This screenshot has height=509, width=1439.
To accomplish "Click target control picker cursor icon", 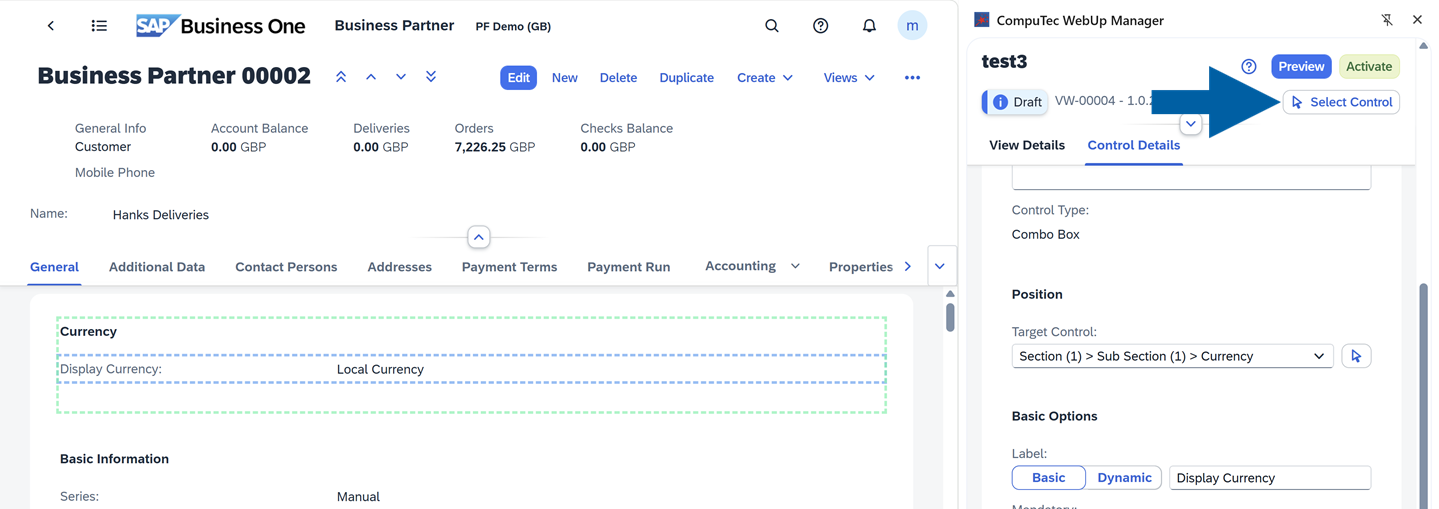I will 1356,356.
